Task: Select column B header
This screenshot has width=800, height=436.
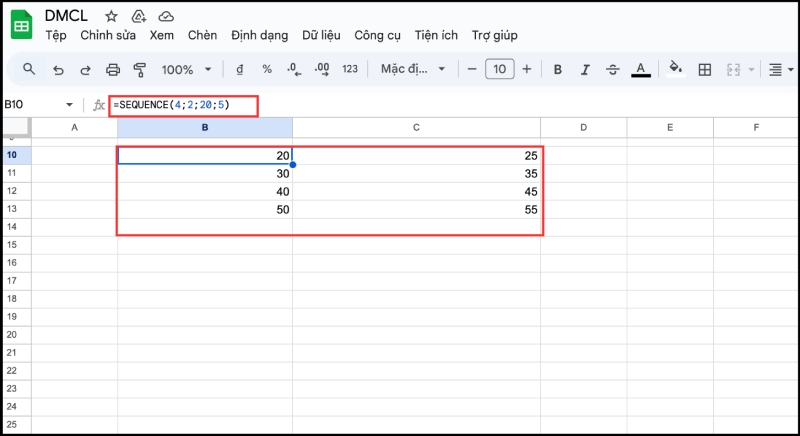Action: coord(205,127)
